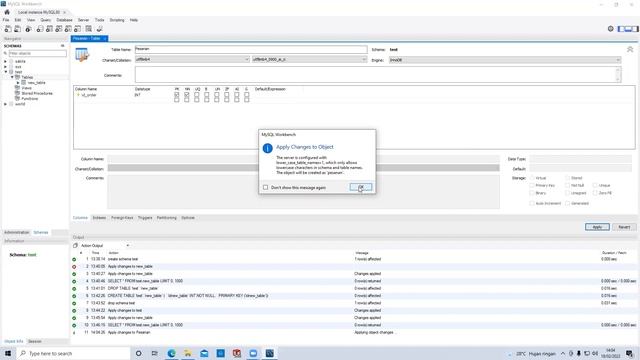Image resolution: width=640 pixels, height=360 pixels.
Task: Open SQL script file toolbar icon
Action: click(x=18, y=29)
